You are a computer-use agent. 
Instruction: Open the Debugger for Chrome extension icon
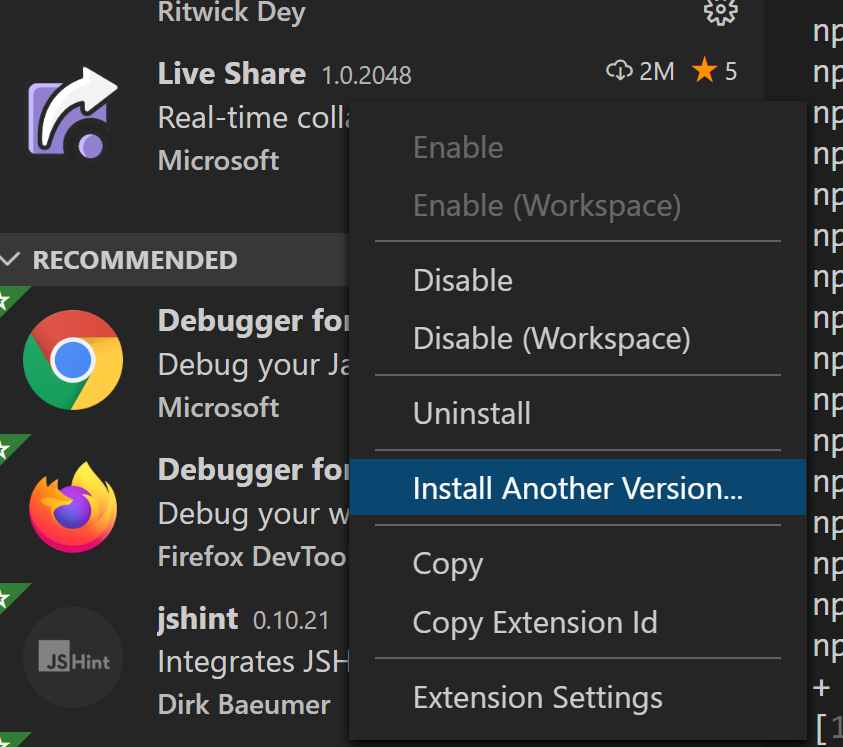click(x=73, y=360)
